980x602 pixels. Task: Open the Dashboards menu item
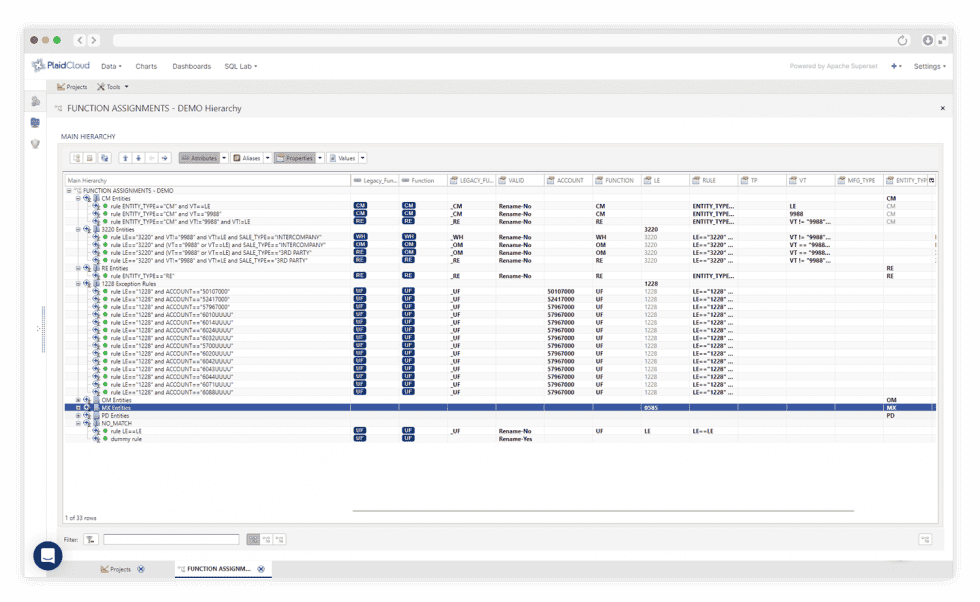[191, 66]
